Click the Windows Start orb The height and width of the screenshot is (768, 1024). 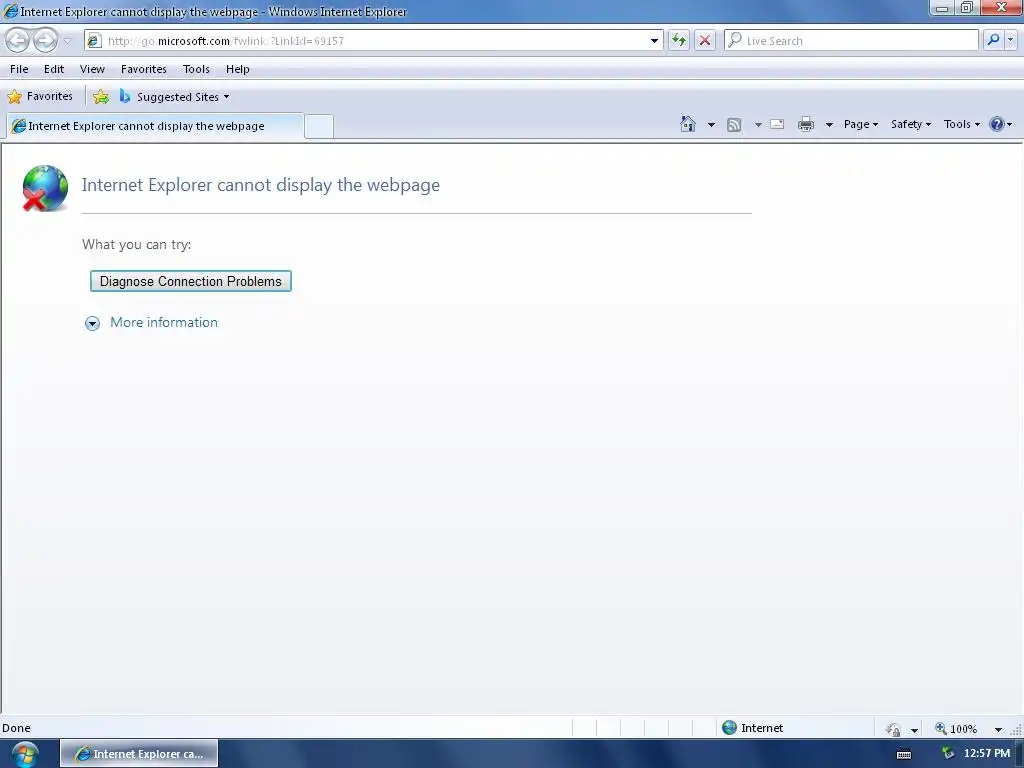[25, 754]
